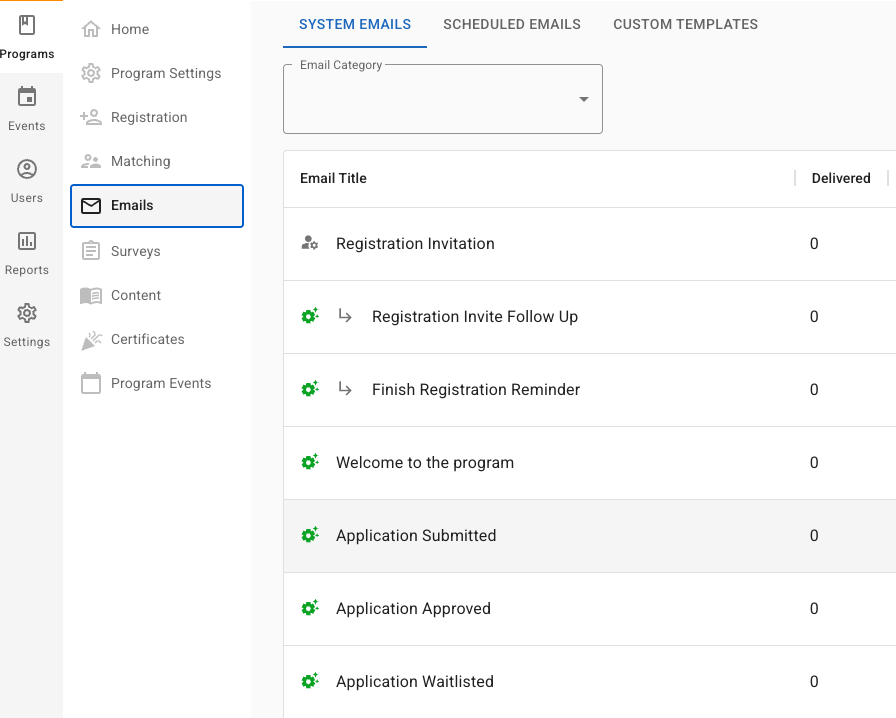
Task: Open the Application Submitted email row
Action: [x=416, y=535]
